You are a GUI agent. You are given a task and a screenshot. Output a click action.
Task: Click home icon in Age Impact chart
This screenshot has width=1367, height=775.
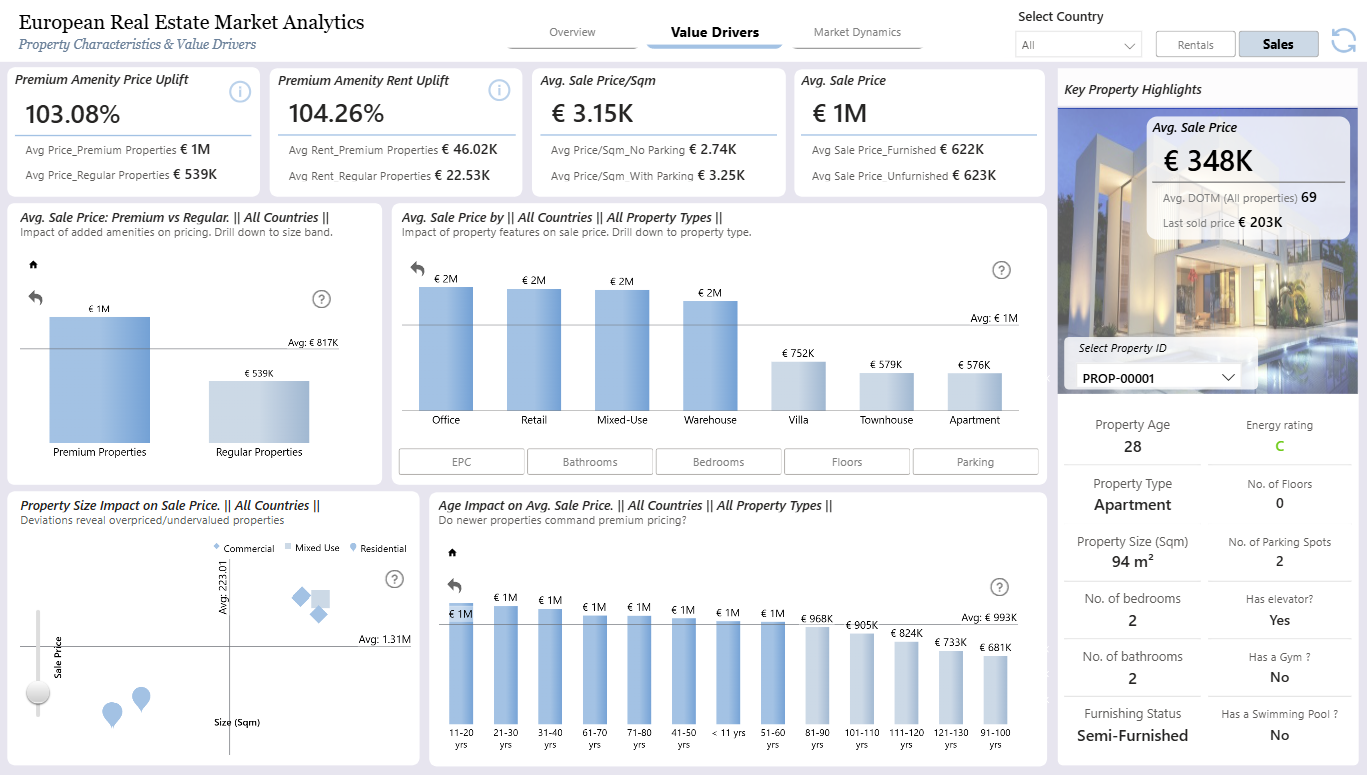pyautogui.click(x=452, y=553)
